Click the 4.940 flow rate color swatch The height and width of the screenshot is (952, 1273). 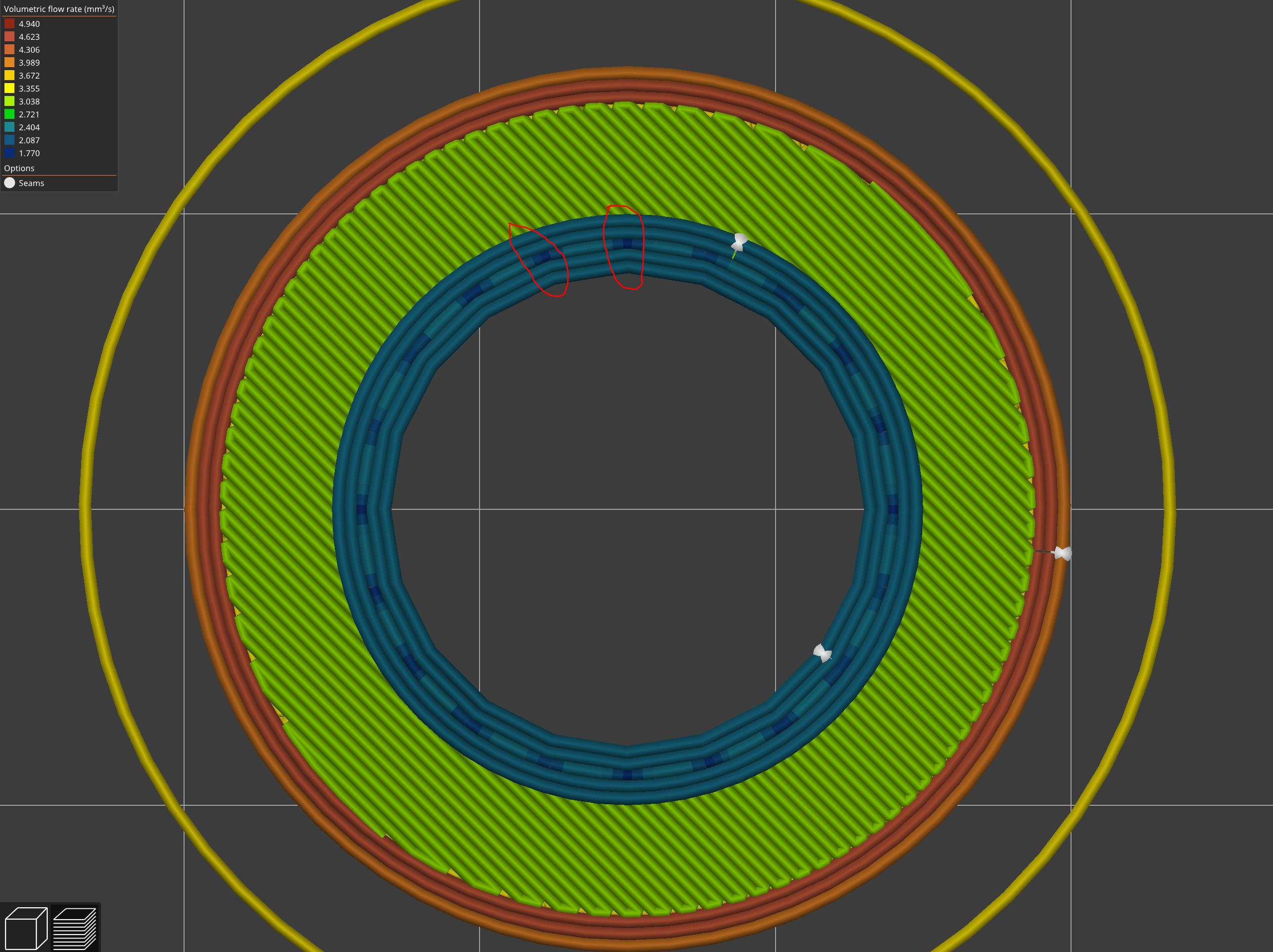tap(10, 23)
